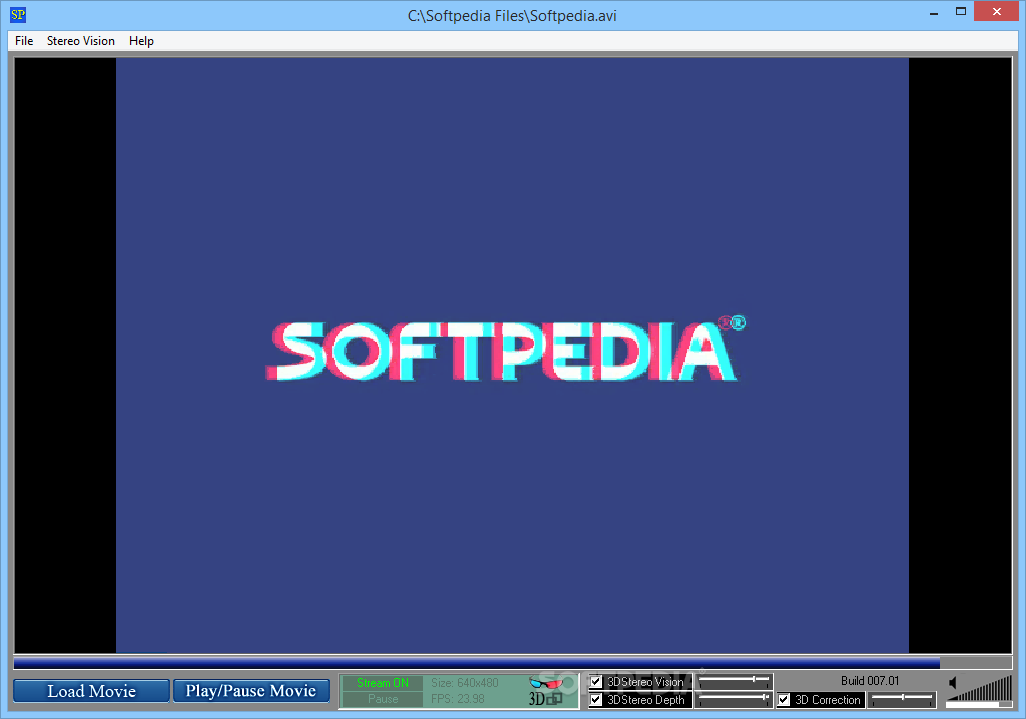This screenshot has height=719, width=1026.
Task: Adjust the 3D Correction slider
Action: tap(902, 699)
